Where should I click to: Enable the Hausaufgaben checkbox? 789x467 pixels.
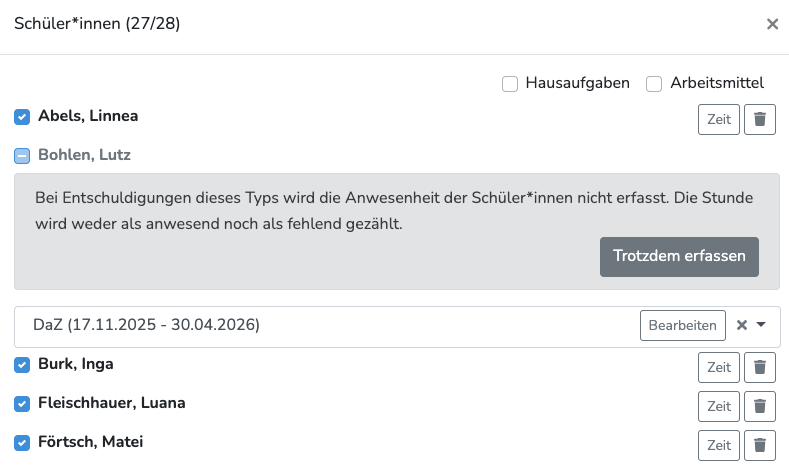pos(510,84)
